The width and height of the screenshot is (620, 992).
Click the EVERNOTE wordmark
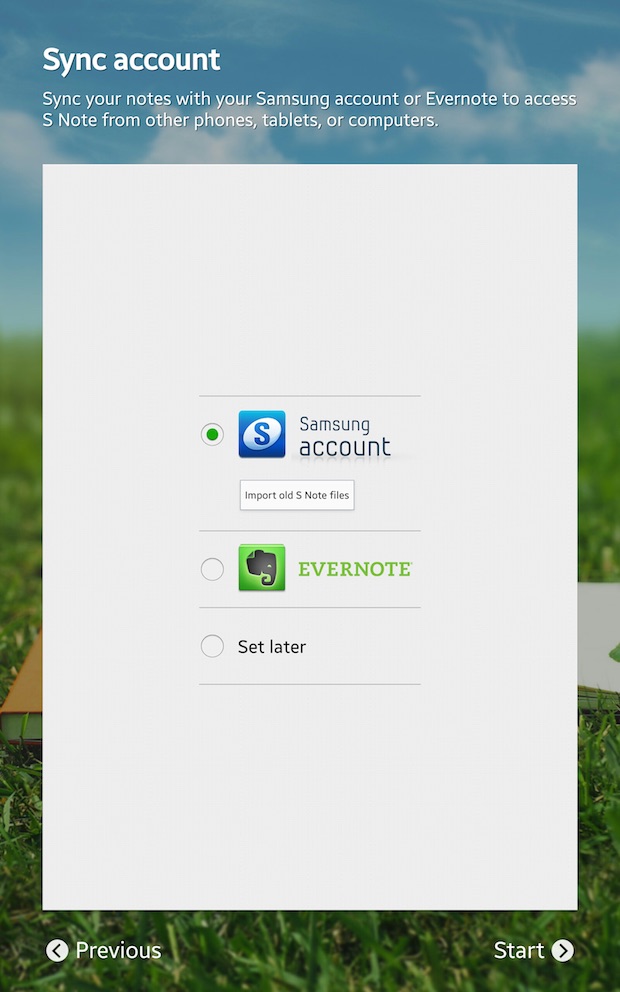(x=355, y=569)
